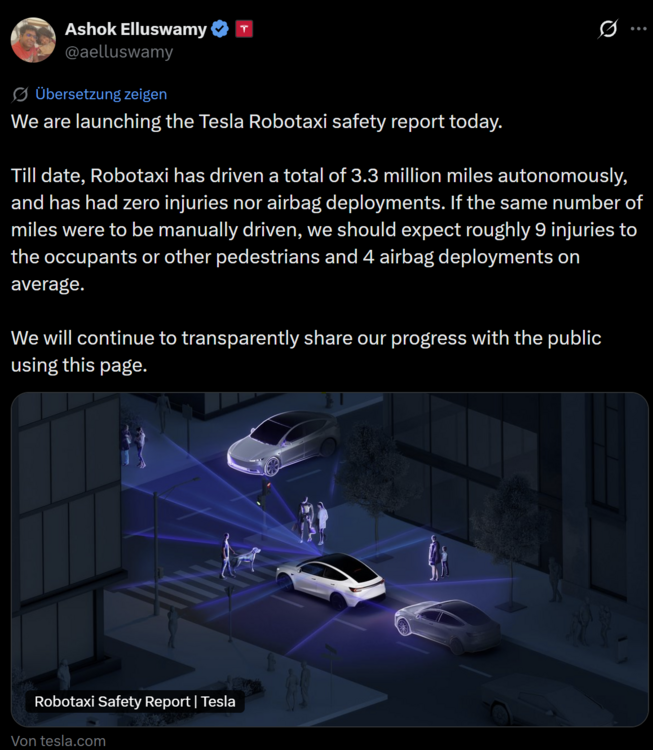
Task: Click the traffic light in the preview illustration
Action: pos(264,495)
